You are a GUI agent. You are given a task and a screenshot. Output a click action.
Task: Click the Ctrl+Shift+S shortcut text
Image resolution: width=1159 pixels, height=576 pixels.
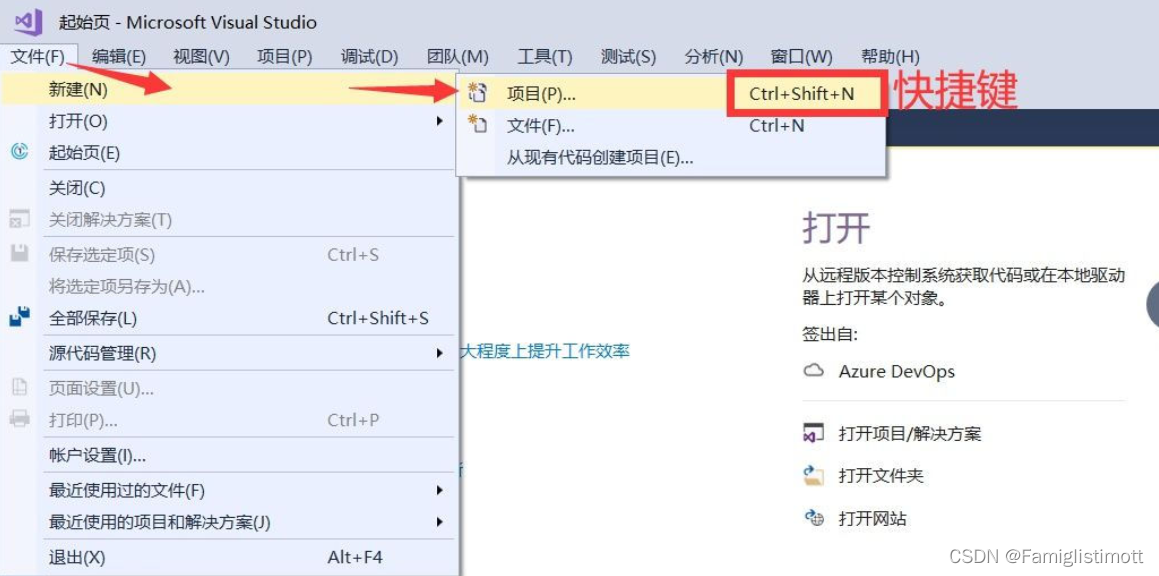point(378,318)
